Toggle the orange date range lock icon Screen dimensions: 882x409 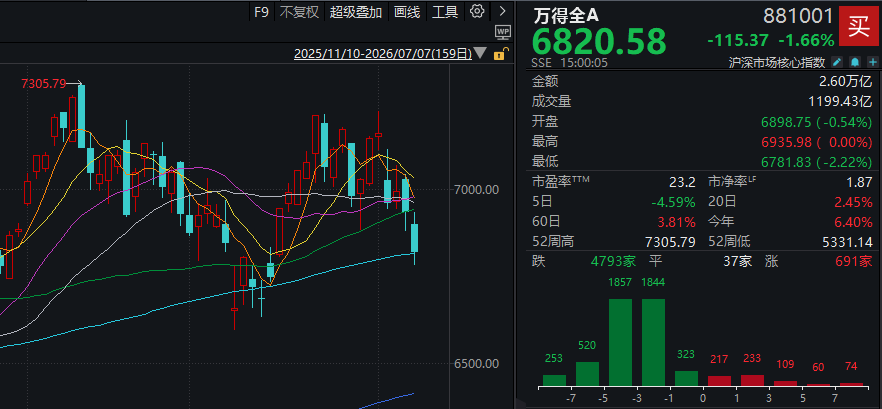pos(500,54)
